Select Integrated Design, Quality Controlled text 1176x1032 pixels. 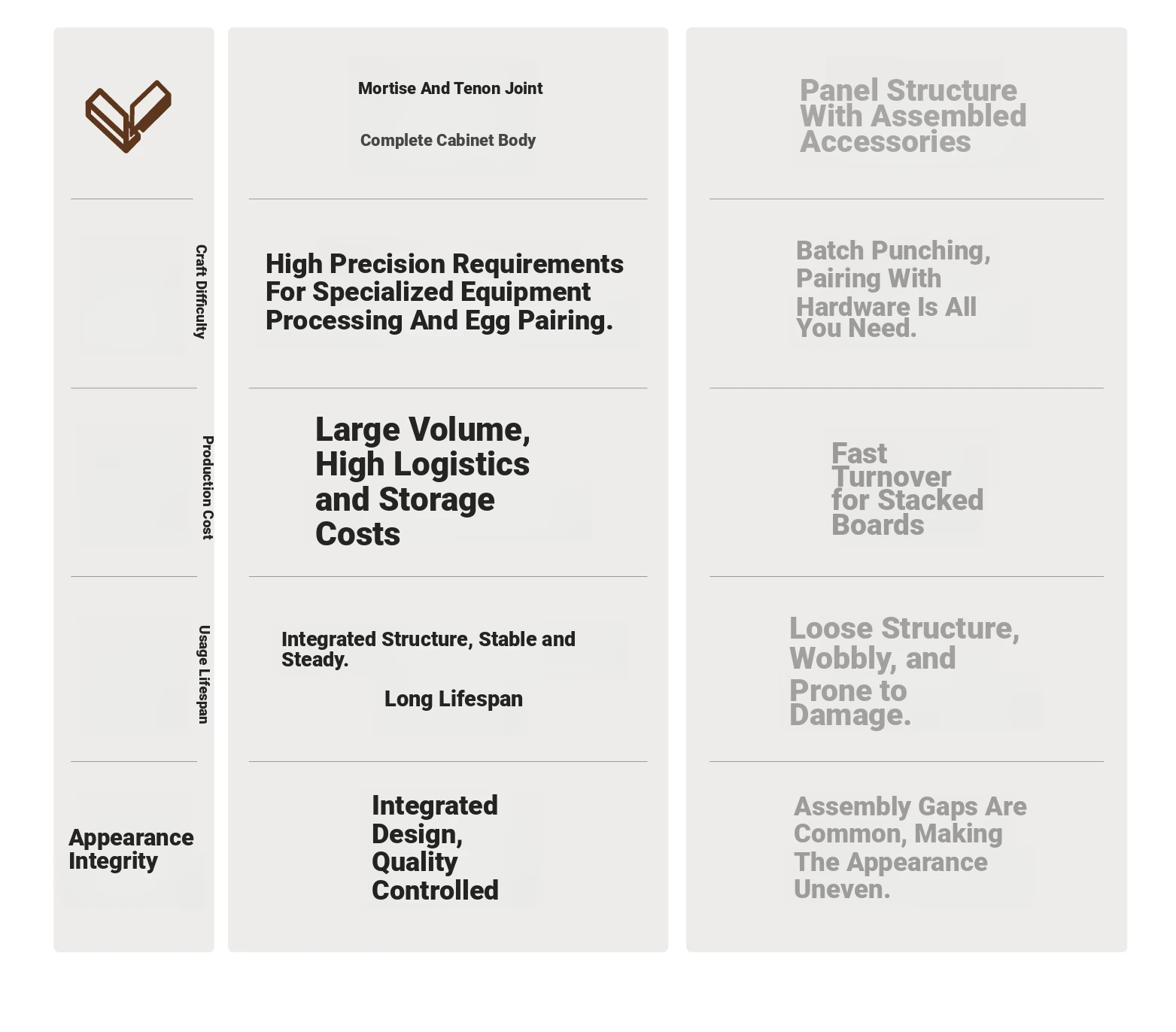point(435,848)
